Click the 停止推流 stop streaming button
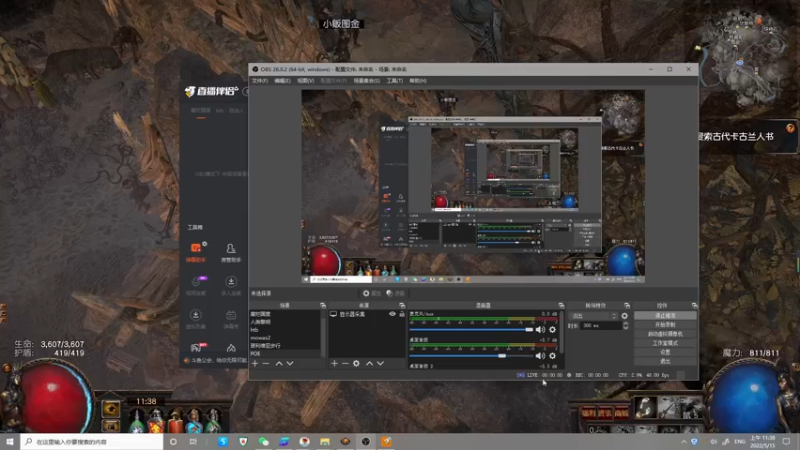 click(665, 315)
